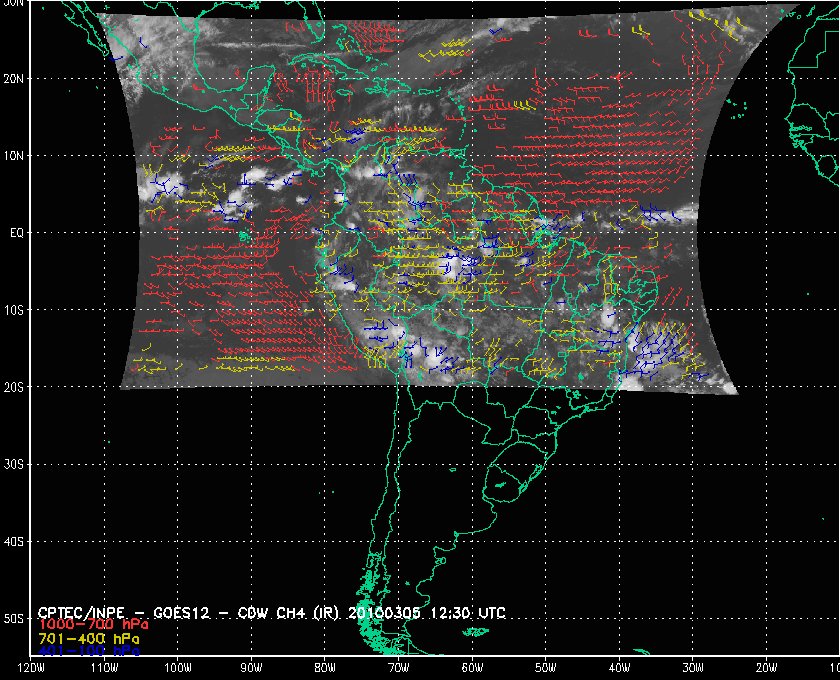Image resolution: width=840 pixels, height=680 pixels.
Task: Select the 30S latitude label
Action: click(15, 464)
